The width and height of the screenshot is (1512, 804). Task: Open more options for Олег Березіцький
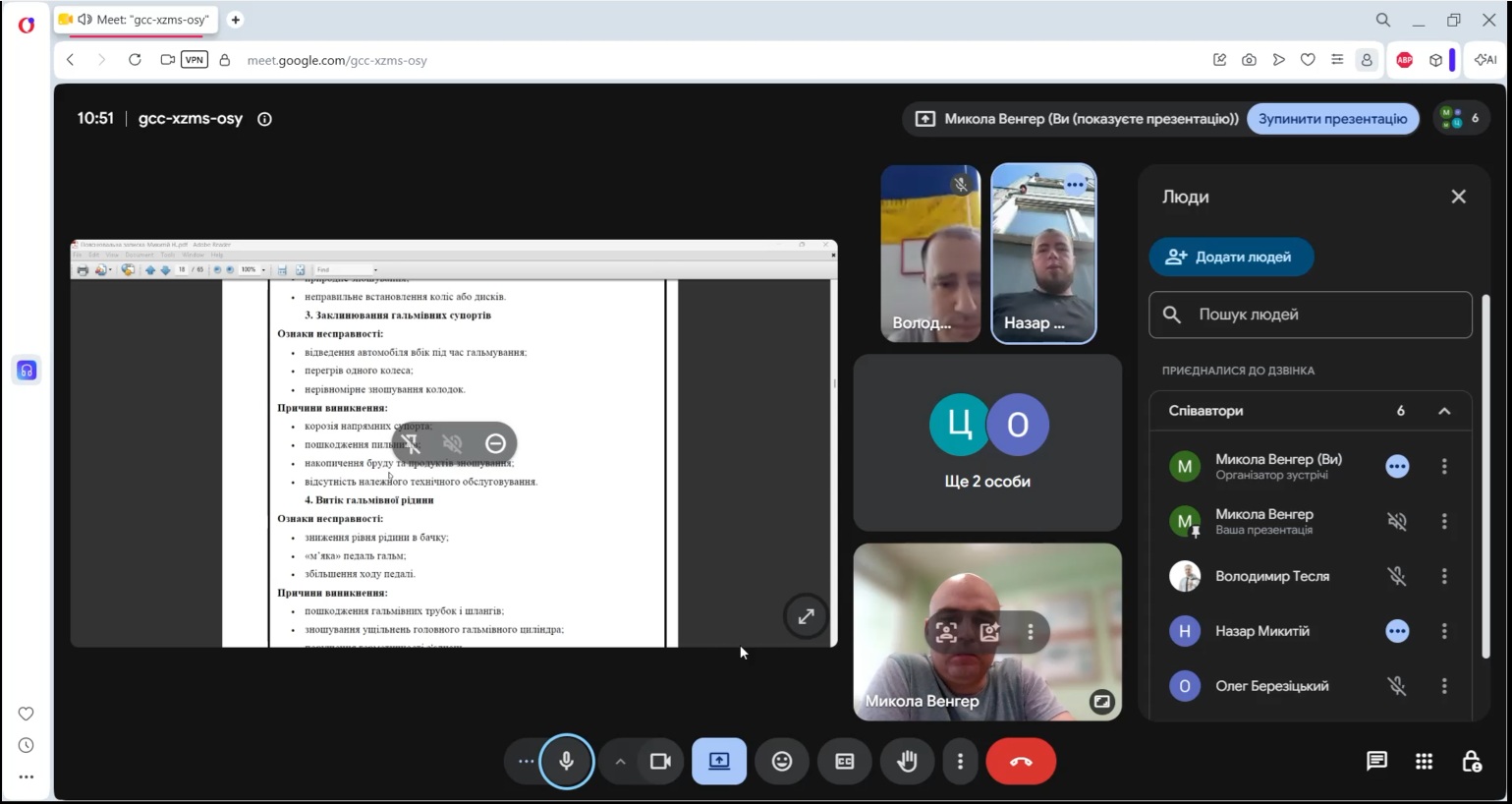1444,686
